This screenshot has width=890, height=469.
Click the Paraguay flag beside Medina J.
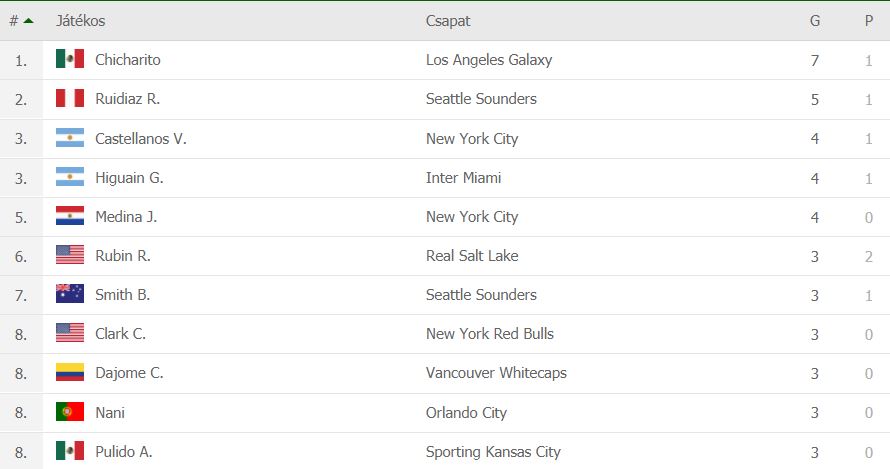(70, 216)
